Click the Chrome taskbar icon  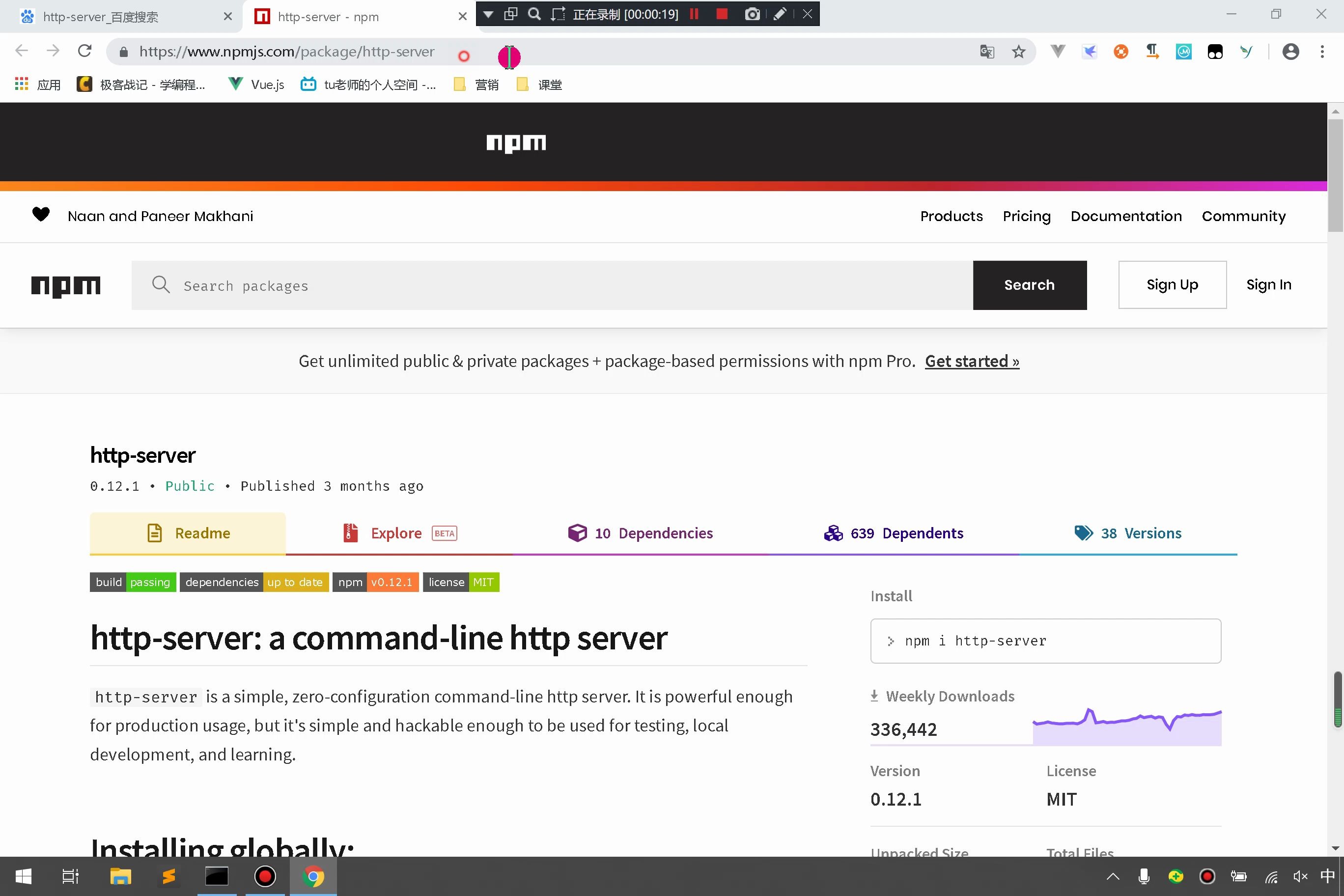point(312,876)
